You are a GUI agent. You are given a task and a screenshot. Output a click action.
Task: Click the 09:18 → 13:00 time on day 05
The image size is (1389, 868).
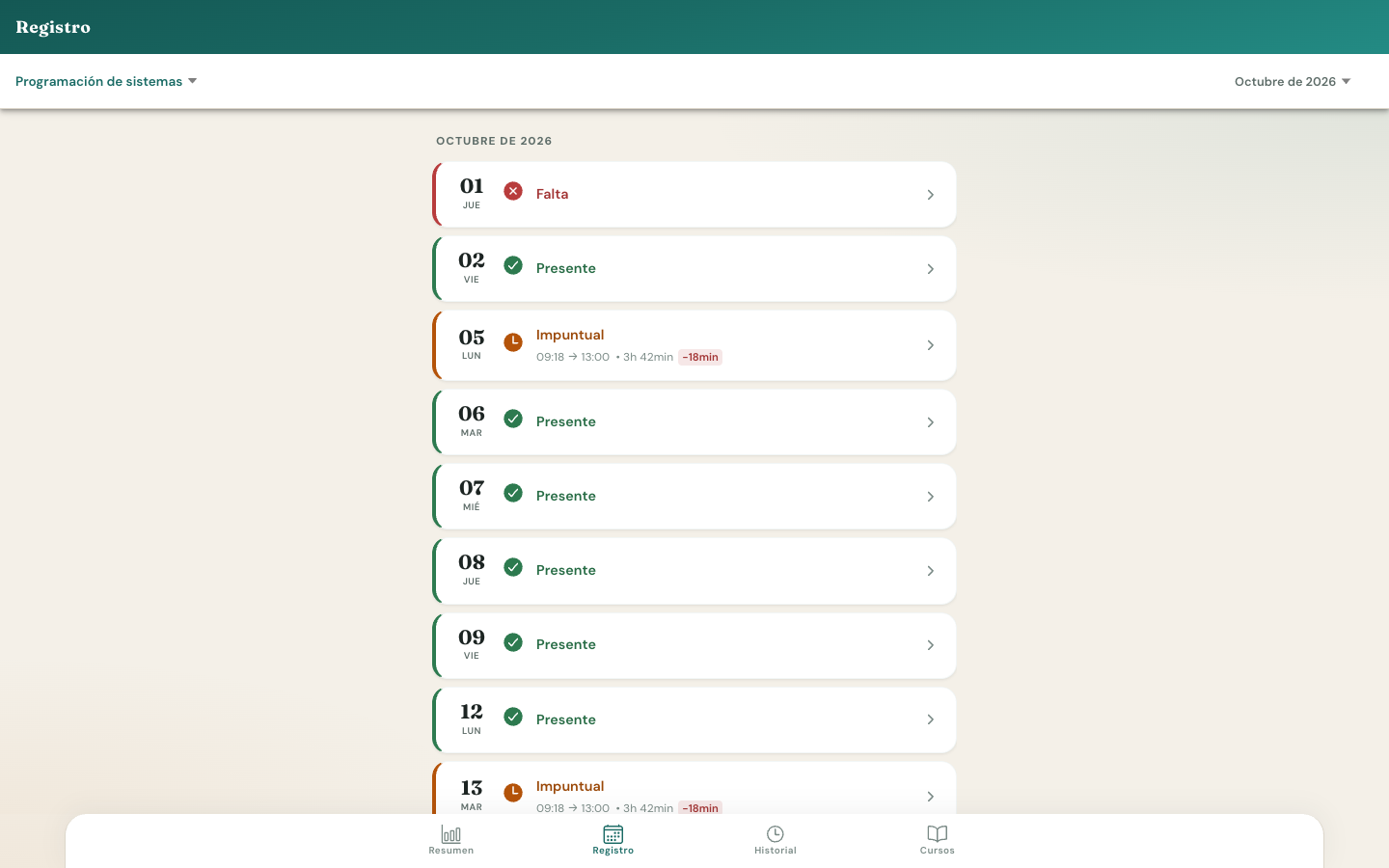point(573,357)
